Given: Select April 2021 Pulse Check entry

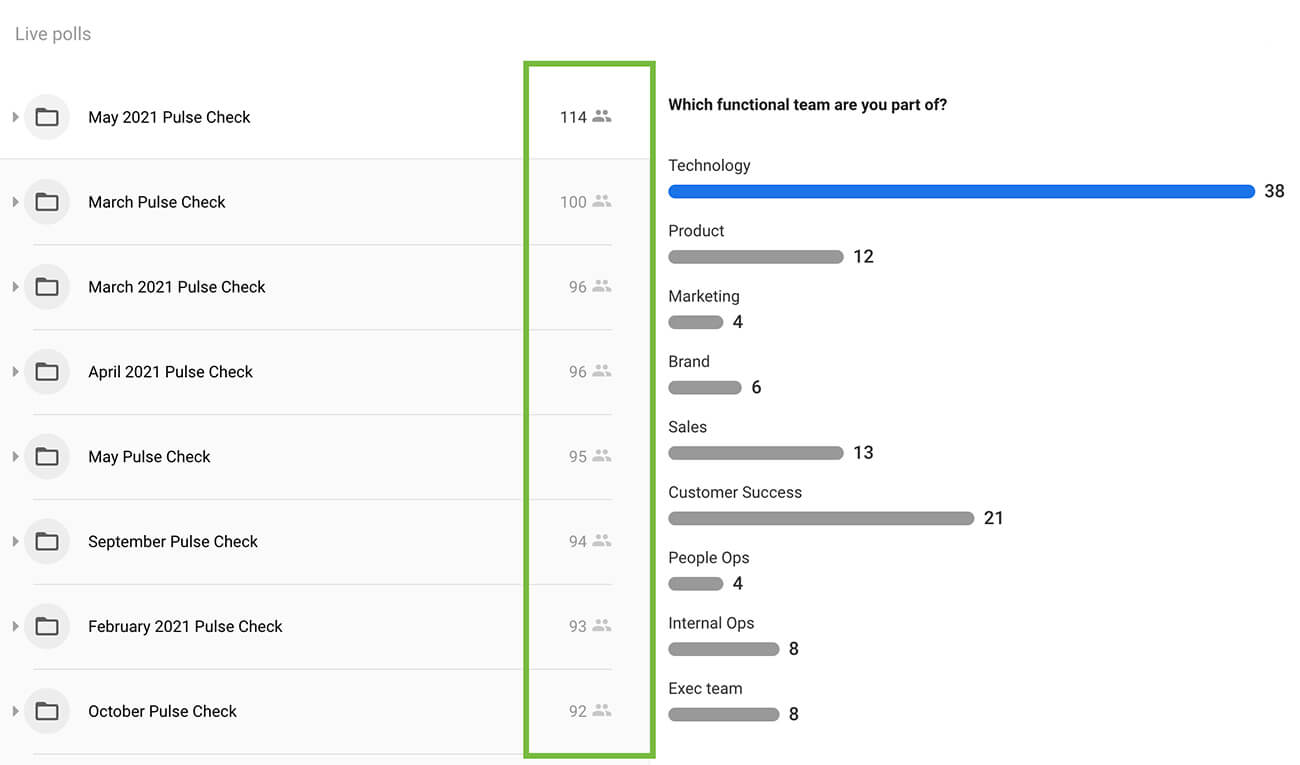Looking at the screenshot, I should coord(171,372).
